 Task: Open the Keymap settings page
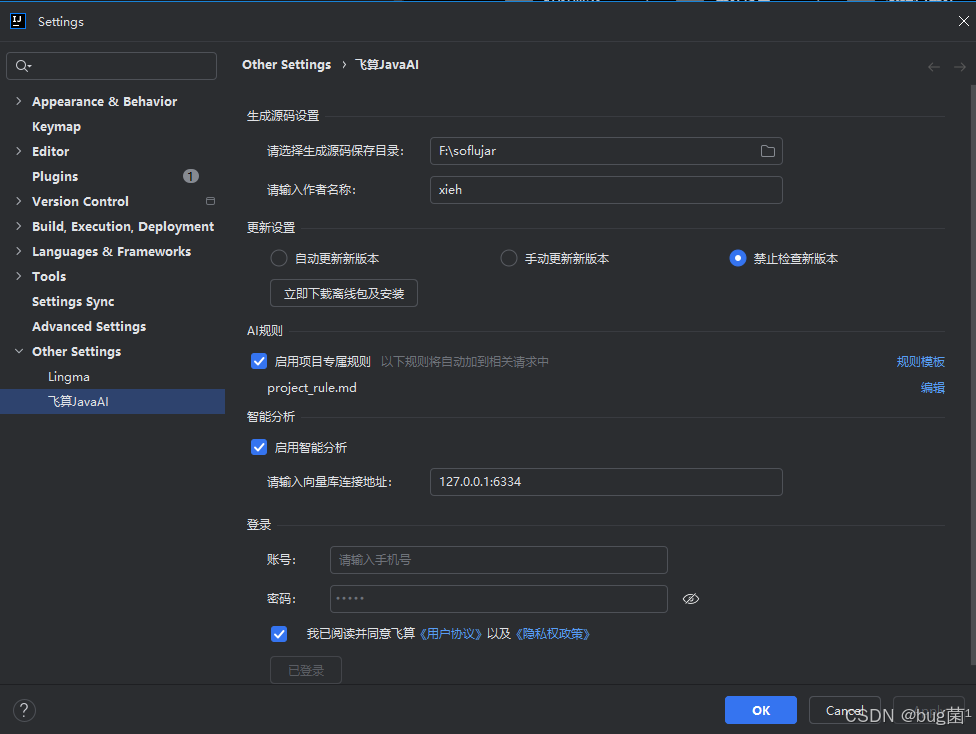tap(57, 126)
